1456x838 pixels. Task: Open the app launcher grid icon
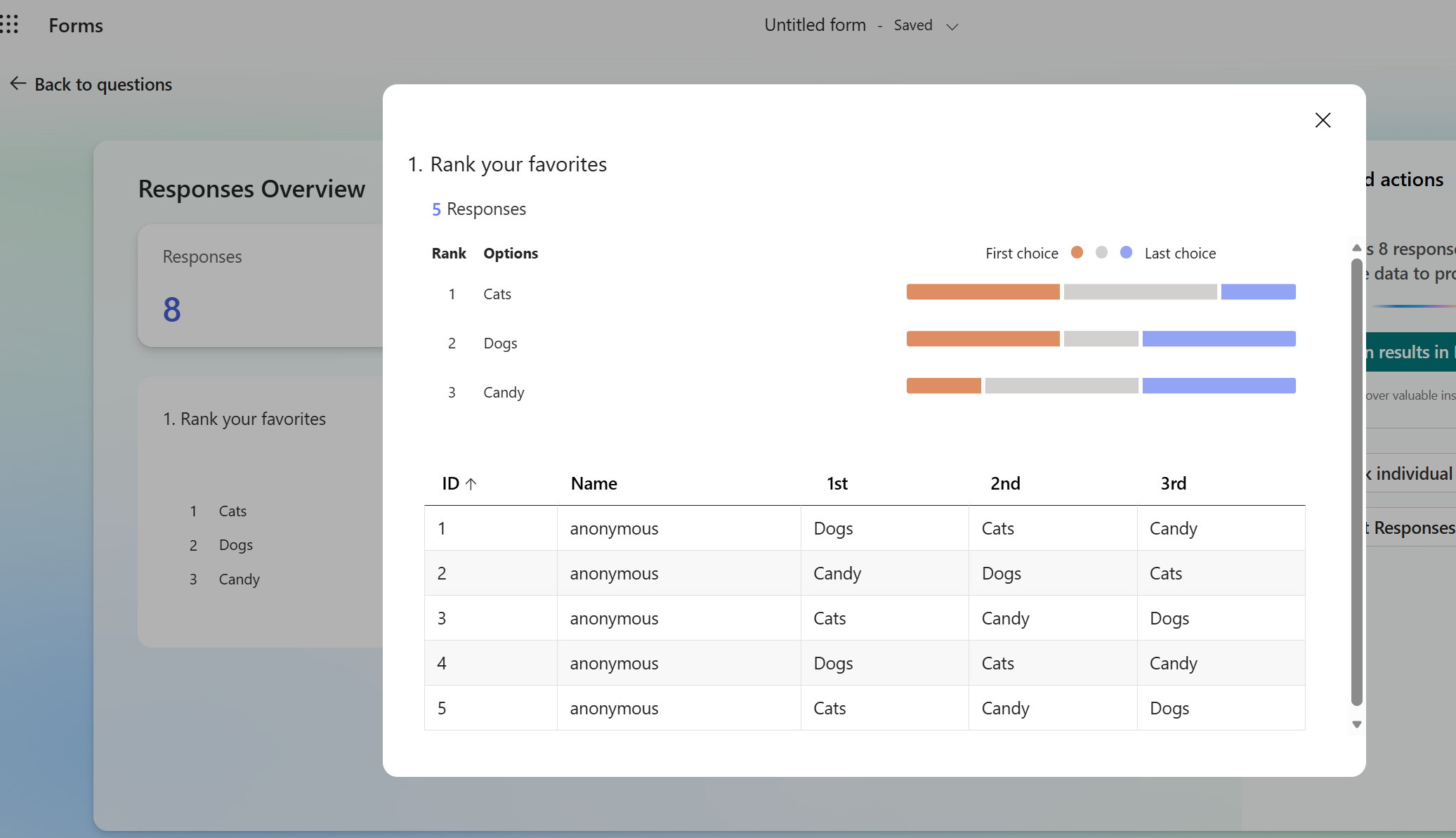(9, 25)
